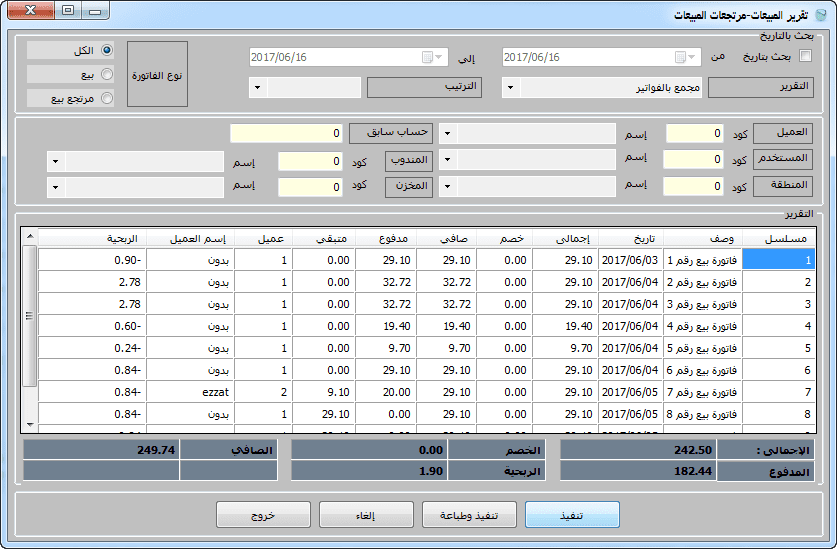
Task: Click the 'تاريخ' column header in table
Action: pos(630,239)
